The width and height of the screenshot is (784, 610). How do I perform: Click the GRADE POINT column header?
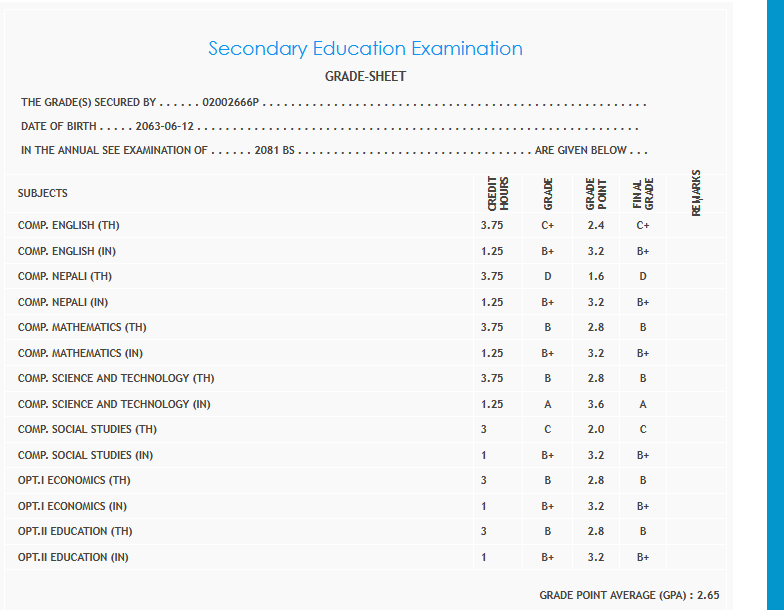tap(595, 193)
